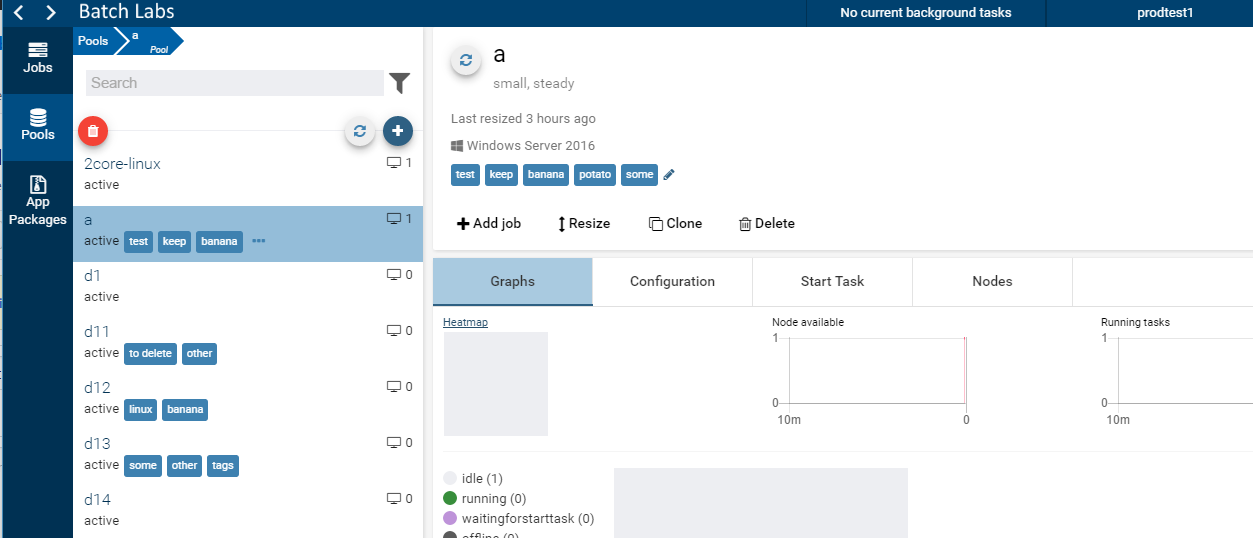Open the search filter funnel icon
Viewport: 1253px width, 538px height.
click(400, 83)
